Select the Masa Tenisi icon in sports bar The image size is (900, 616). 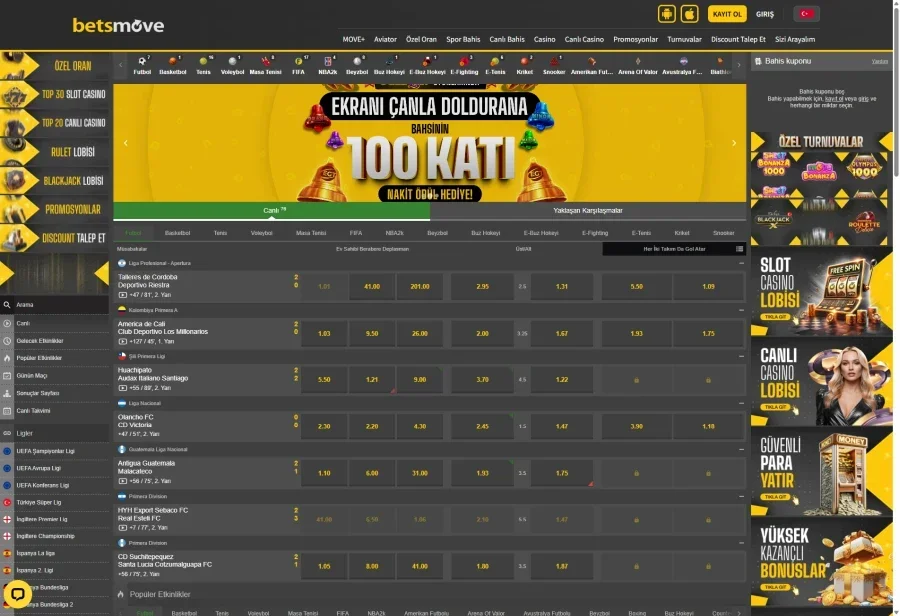(265, 61)
